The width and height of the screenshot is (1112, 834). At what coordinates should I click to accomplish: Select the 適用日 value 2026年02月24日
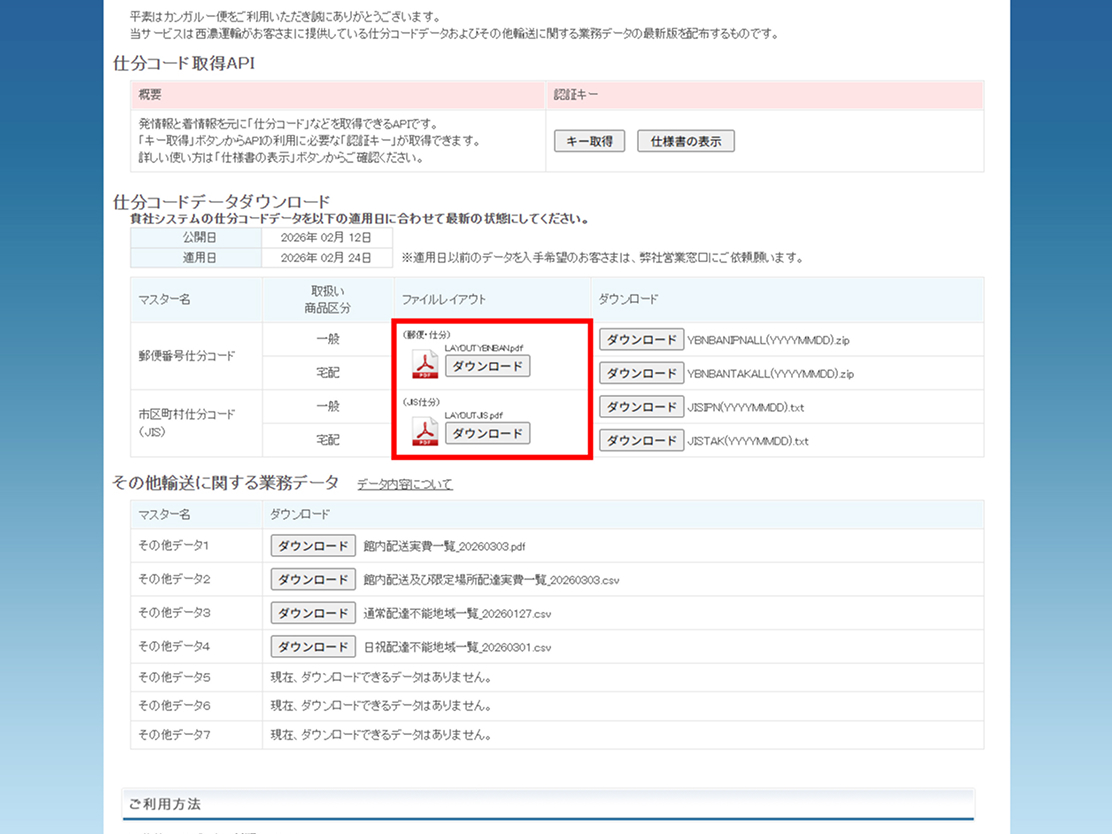tap(326, 257)
